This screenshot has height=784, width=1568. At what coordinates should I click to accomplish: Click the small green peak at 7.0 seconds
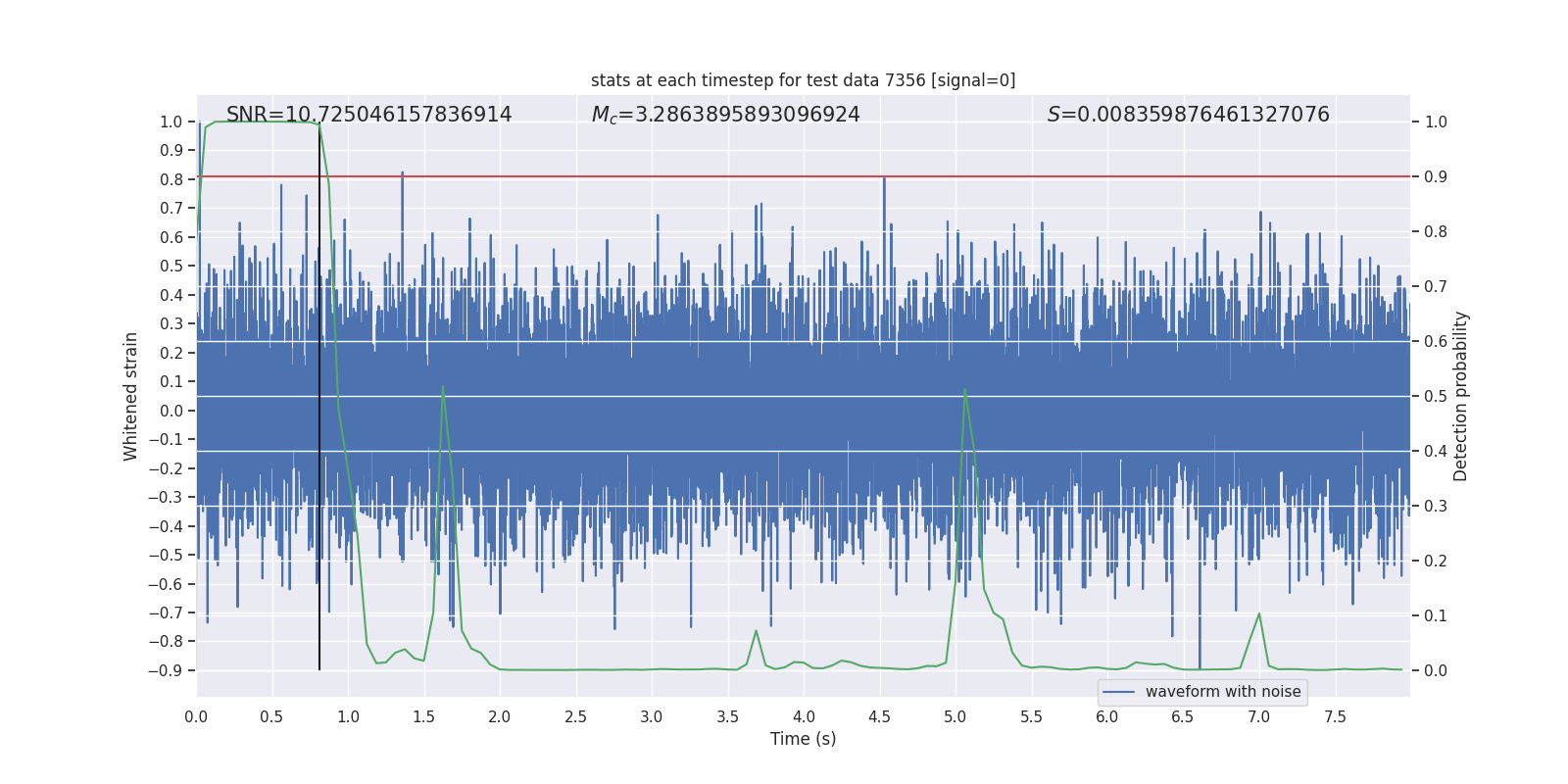[1259, 614]
